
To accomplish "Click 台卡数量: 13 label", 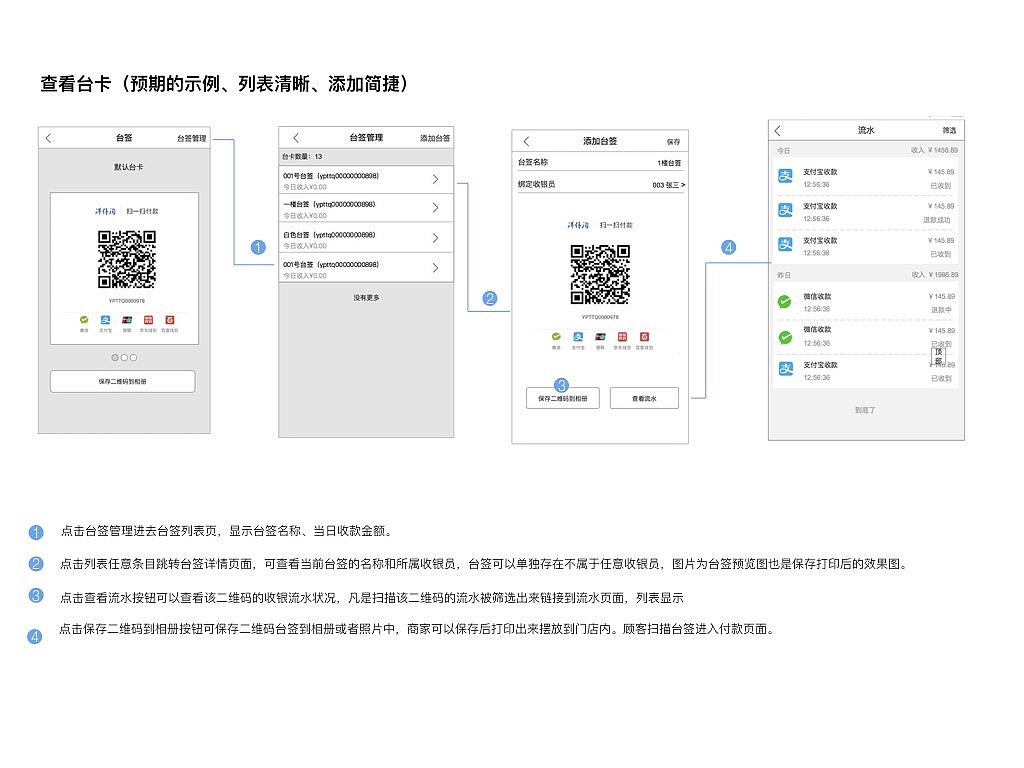I will [x=302, y=157].
